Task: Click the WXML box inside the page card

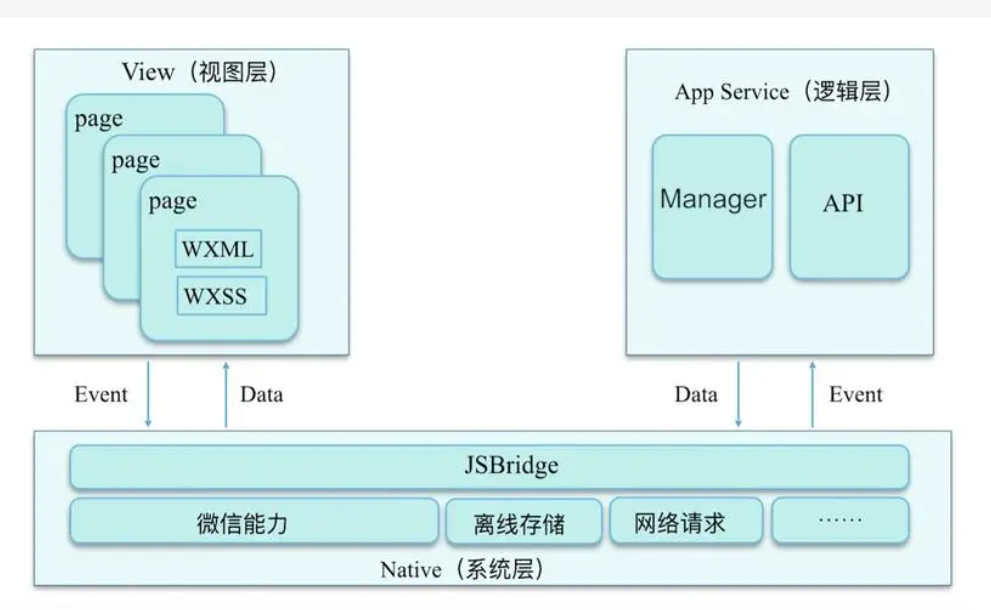Action: [x=218, y=248]
